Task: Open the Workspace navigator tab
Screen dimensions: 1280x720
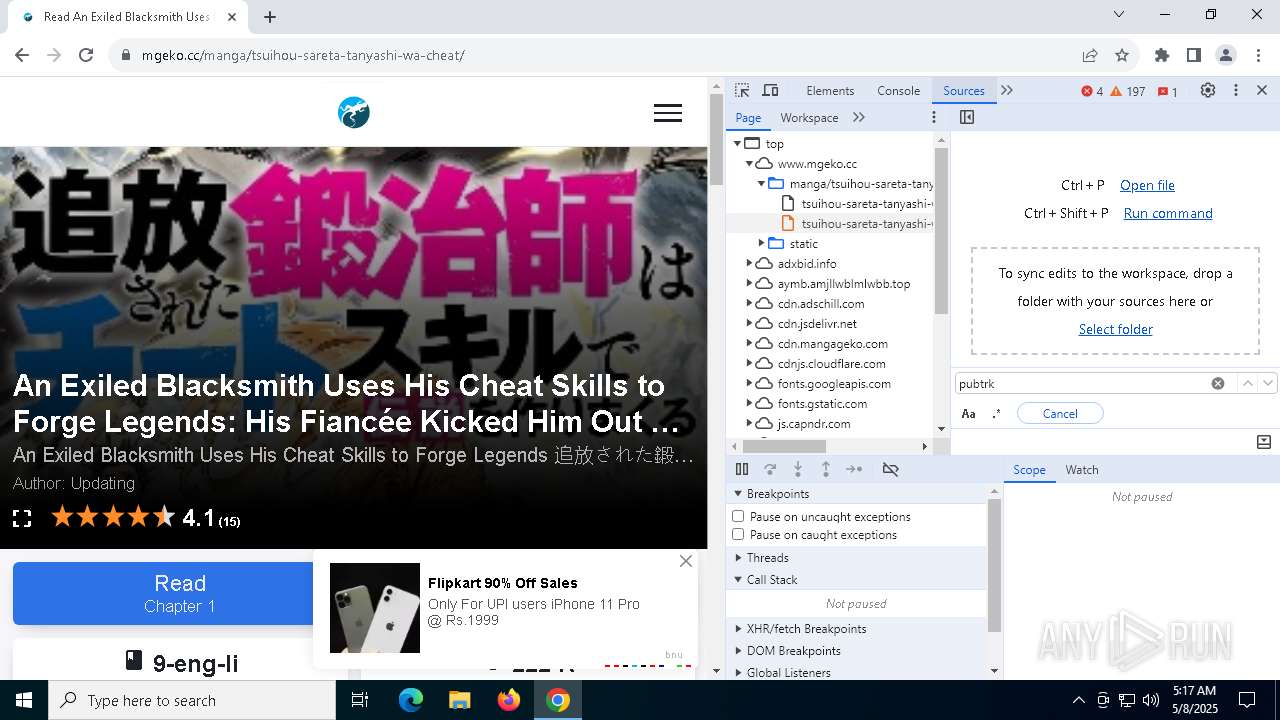Action: [809, 117]
